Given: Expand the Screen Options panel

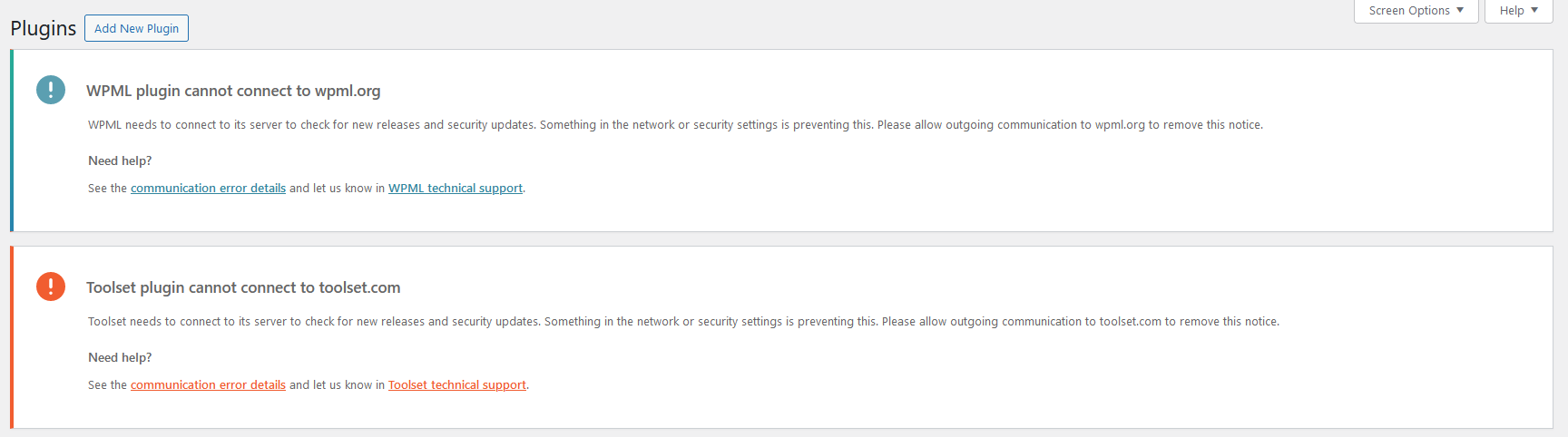Looking at the screenshot, I should [1416, 11].
